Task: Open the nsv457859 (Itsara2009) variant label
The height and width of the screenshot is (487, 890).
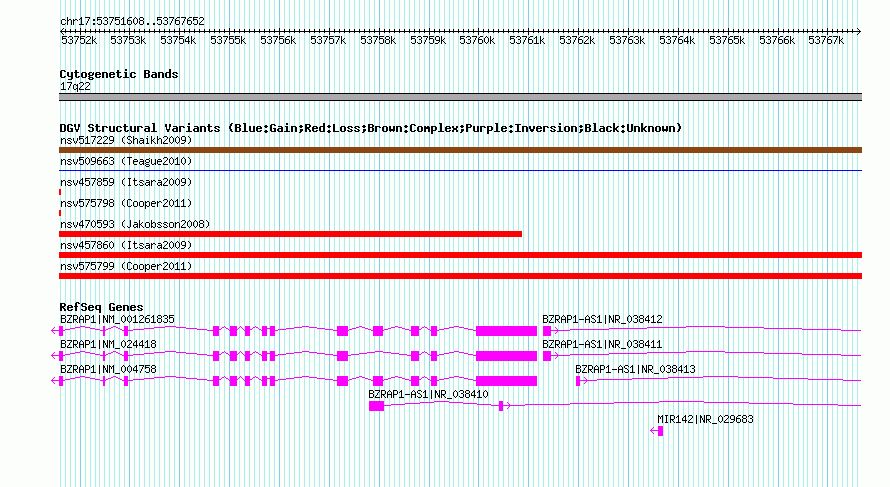Action: (x=126, y=182)
